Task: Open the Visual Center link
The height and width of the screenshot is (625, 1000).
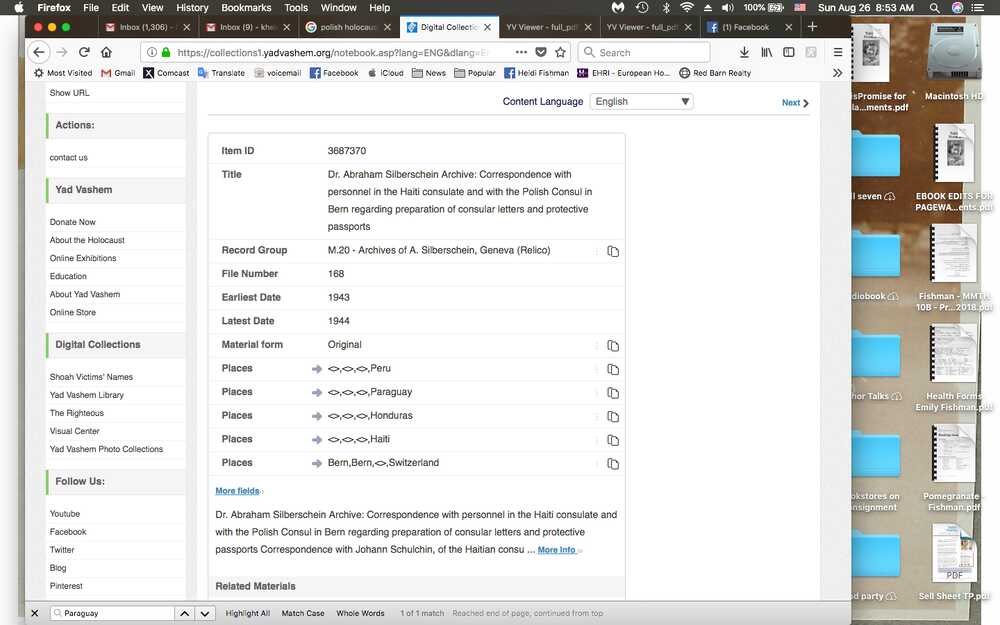Action: point(75,431)
